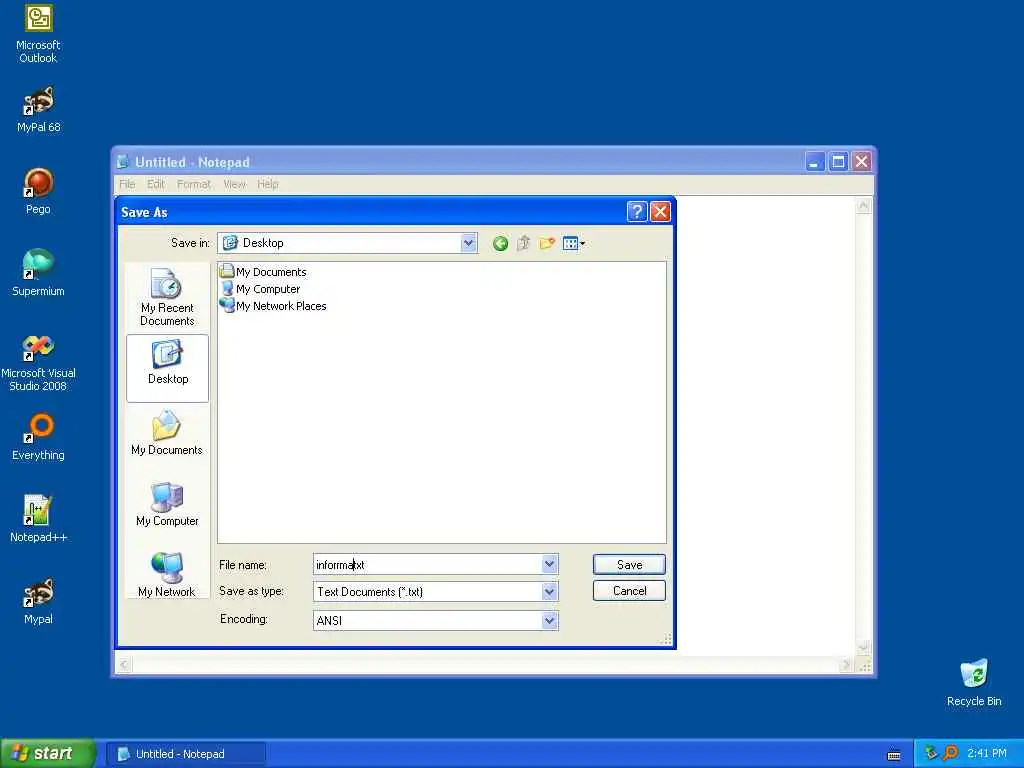Choose Desktop in the places bar

click(167, 368)
